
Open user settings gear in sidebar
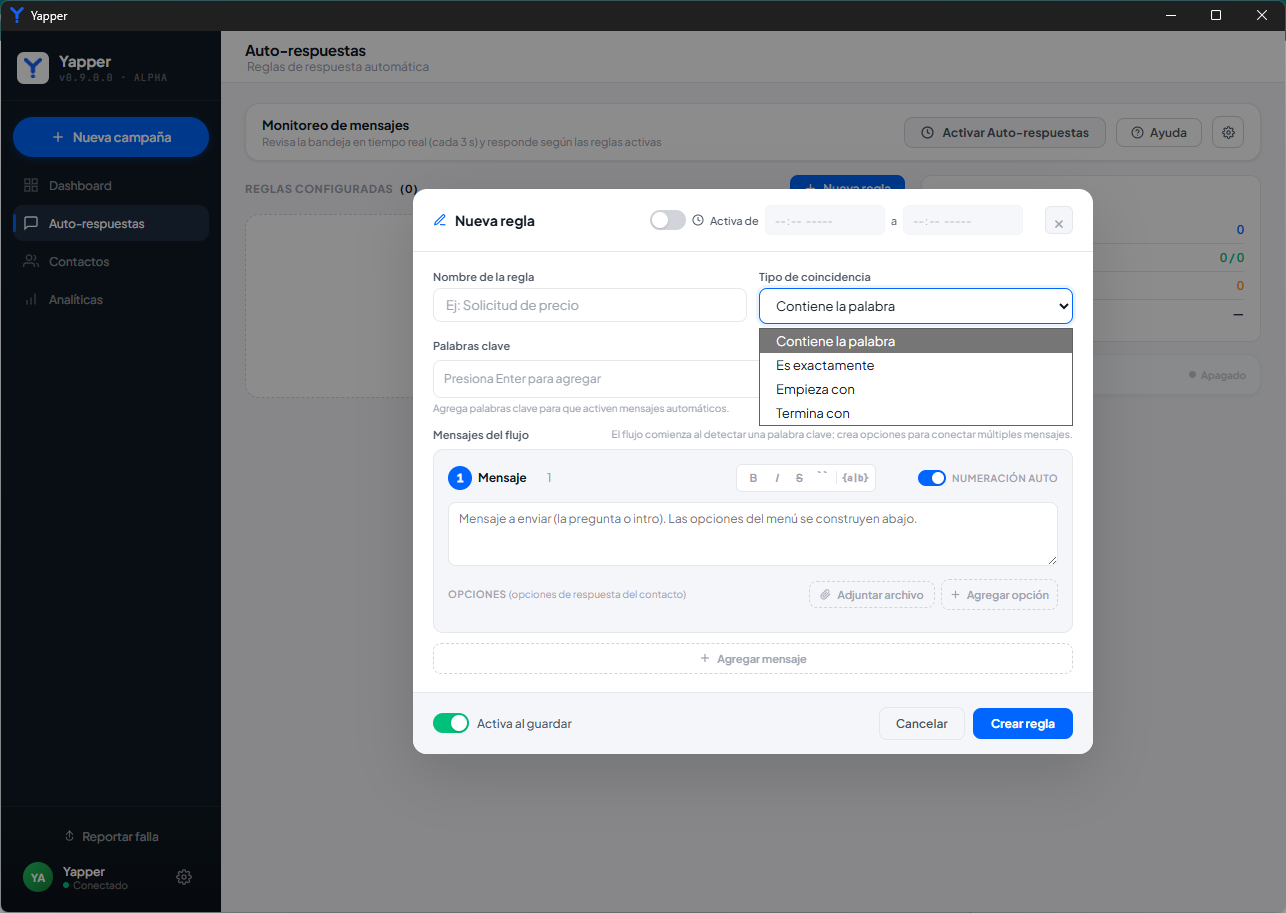click(184, 877)
